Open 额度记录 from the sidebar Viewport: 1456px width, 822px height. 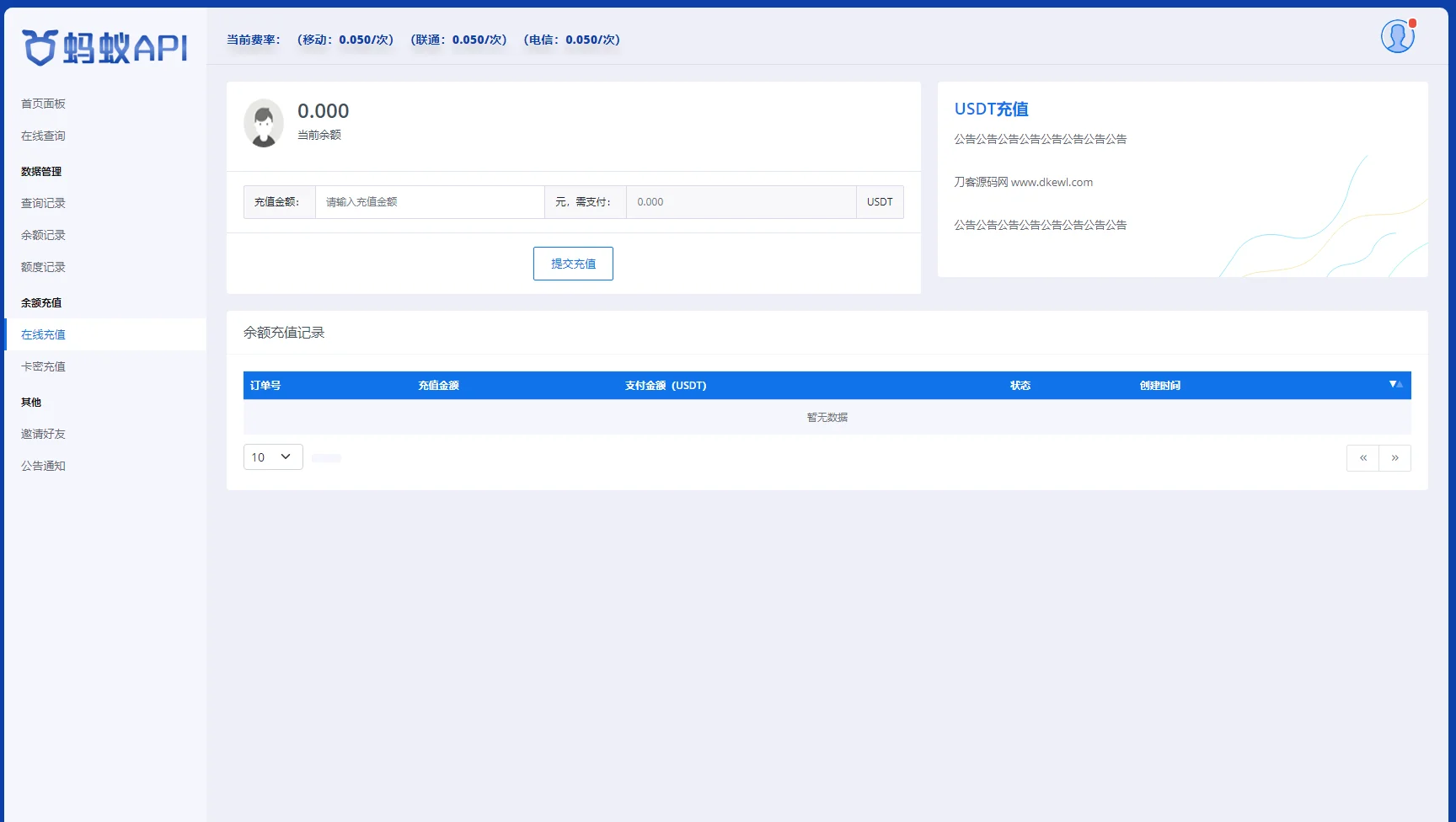click(43, 266)
